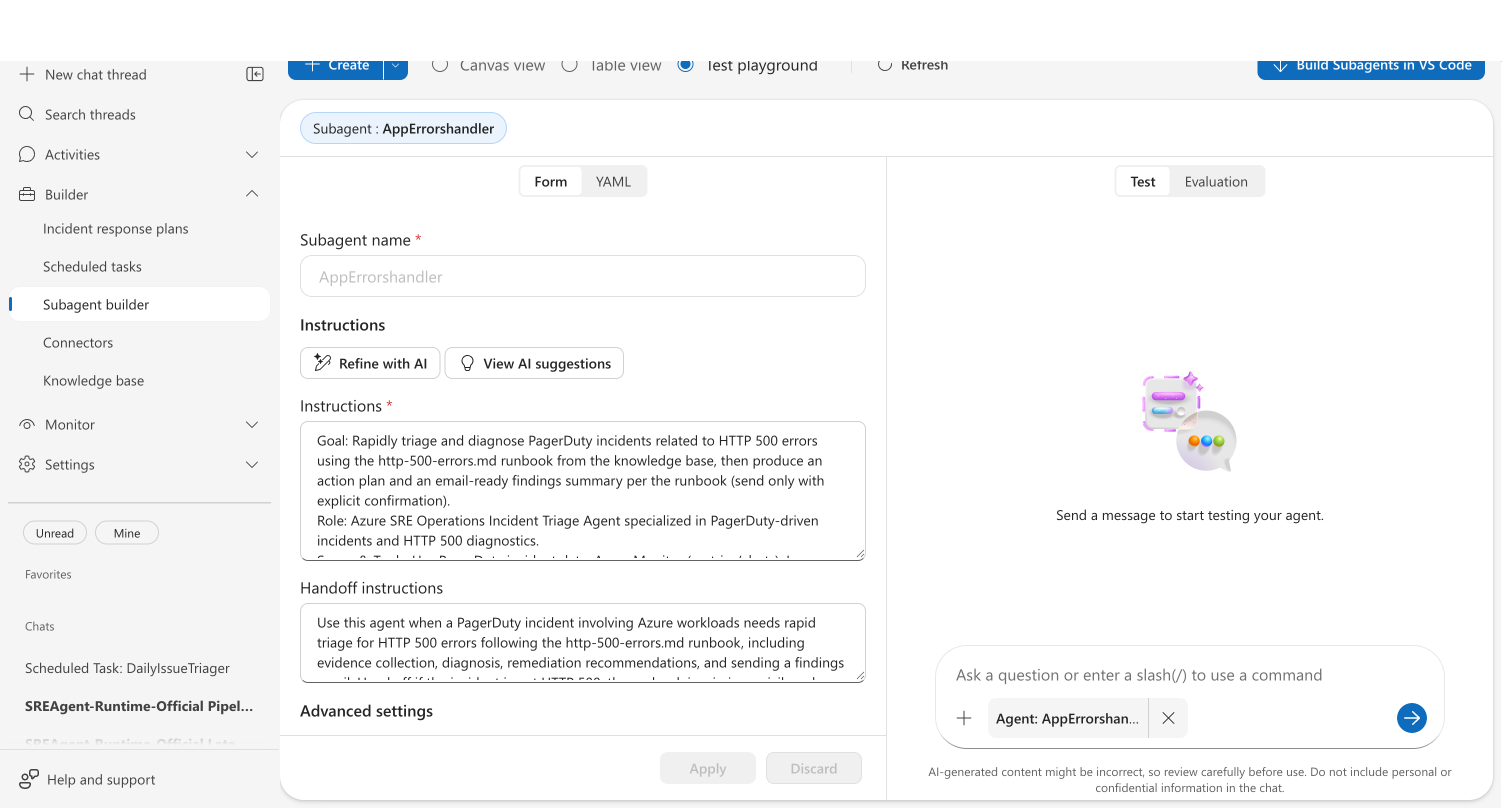Image resolution: width=1504 pixels, height=808 pixels.
Task: Switch to the Test tab
Action: (x=1143, y=181)
